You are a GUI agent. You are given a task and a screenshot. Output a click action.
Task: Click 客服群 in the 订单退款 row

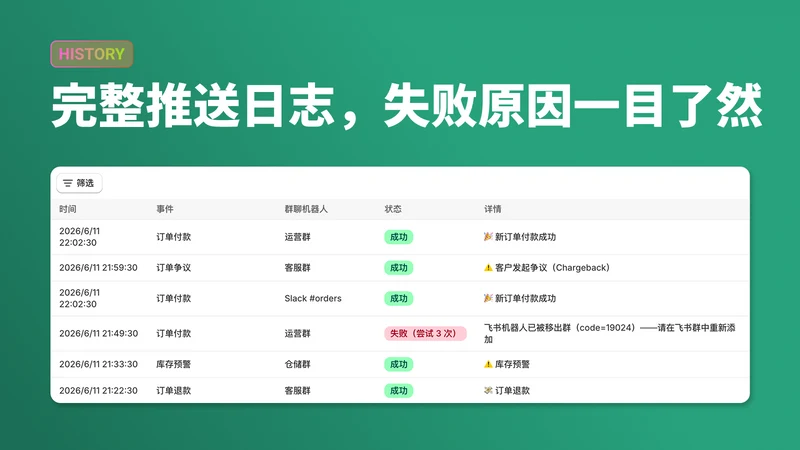pos(297,390)
